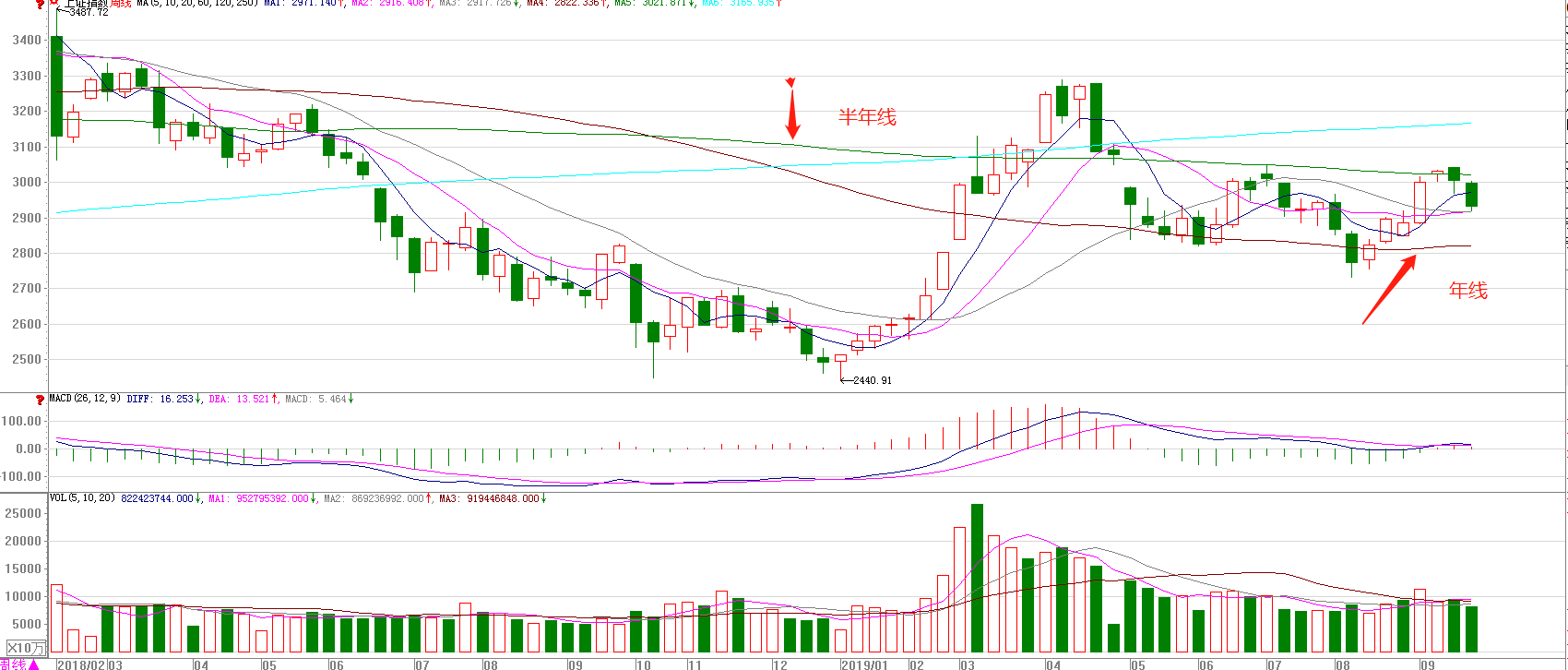Click the 3400 price axis label

[x=27, y=41]
